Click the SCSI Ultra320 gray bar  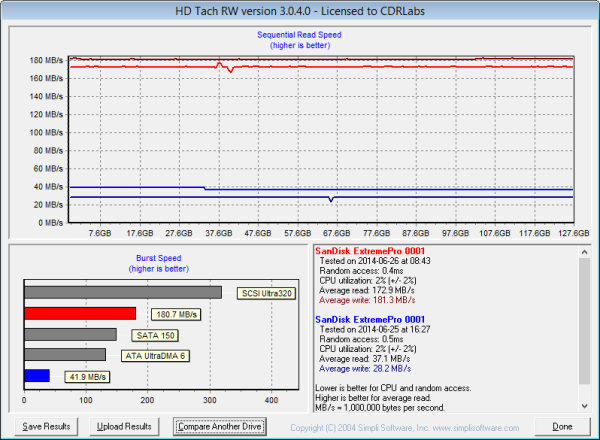[x=123, y=292]
